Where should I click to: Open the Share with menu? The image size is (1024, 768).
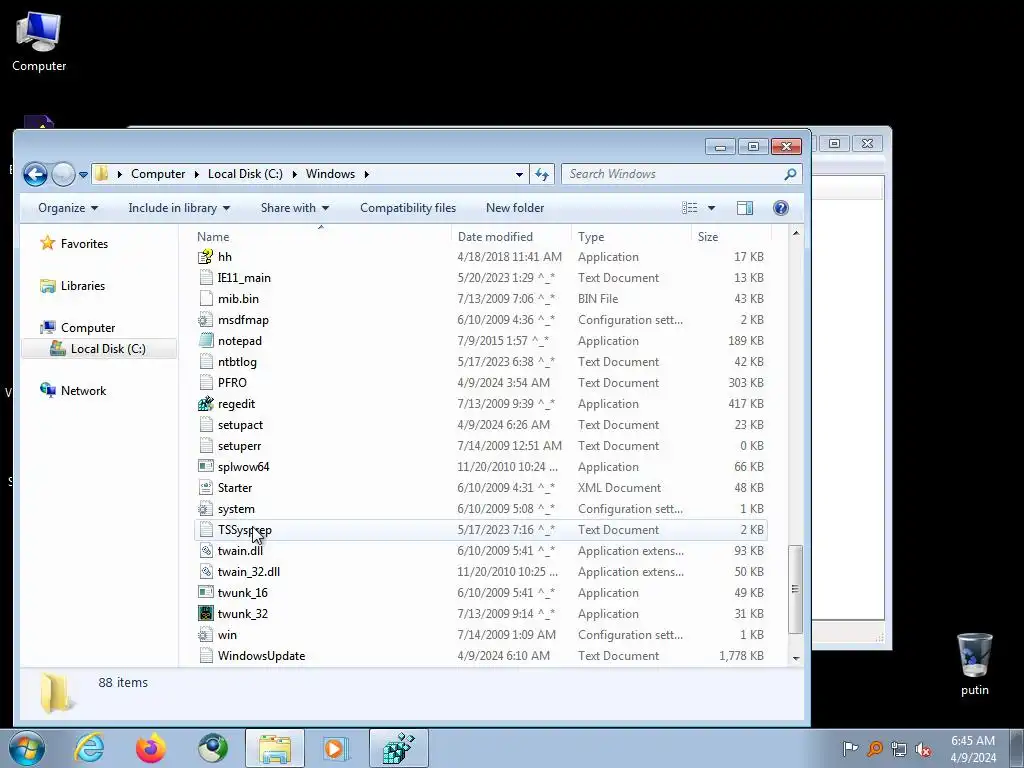295,208
